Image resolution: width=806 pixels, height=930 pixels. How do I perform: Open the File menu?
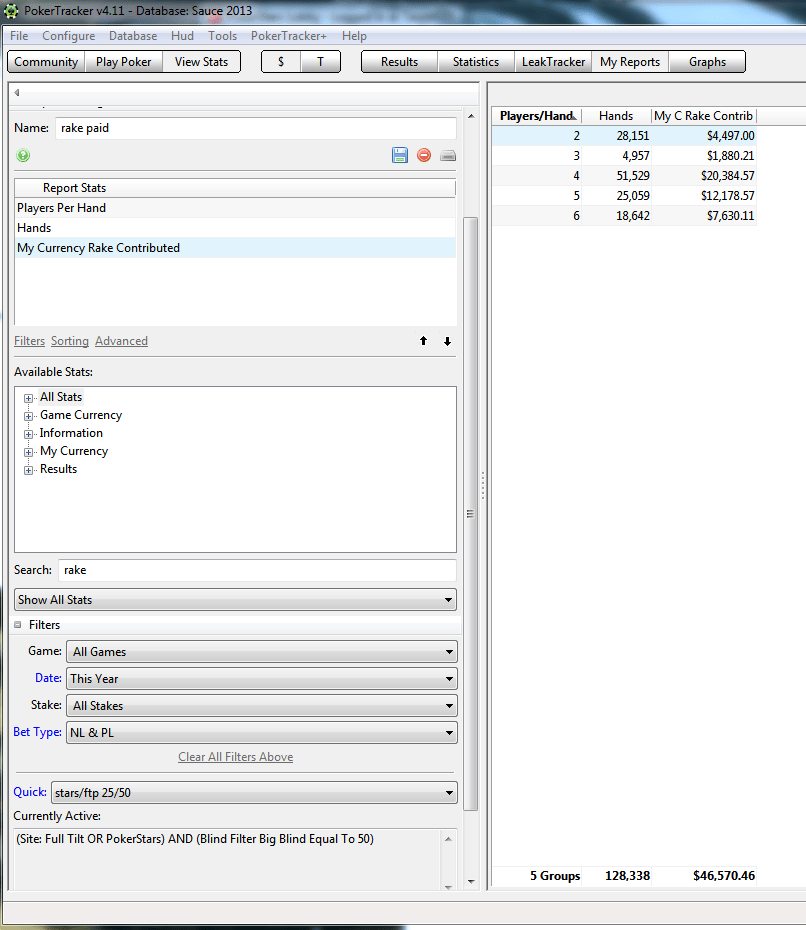coord(19,36)
